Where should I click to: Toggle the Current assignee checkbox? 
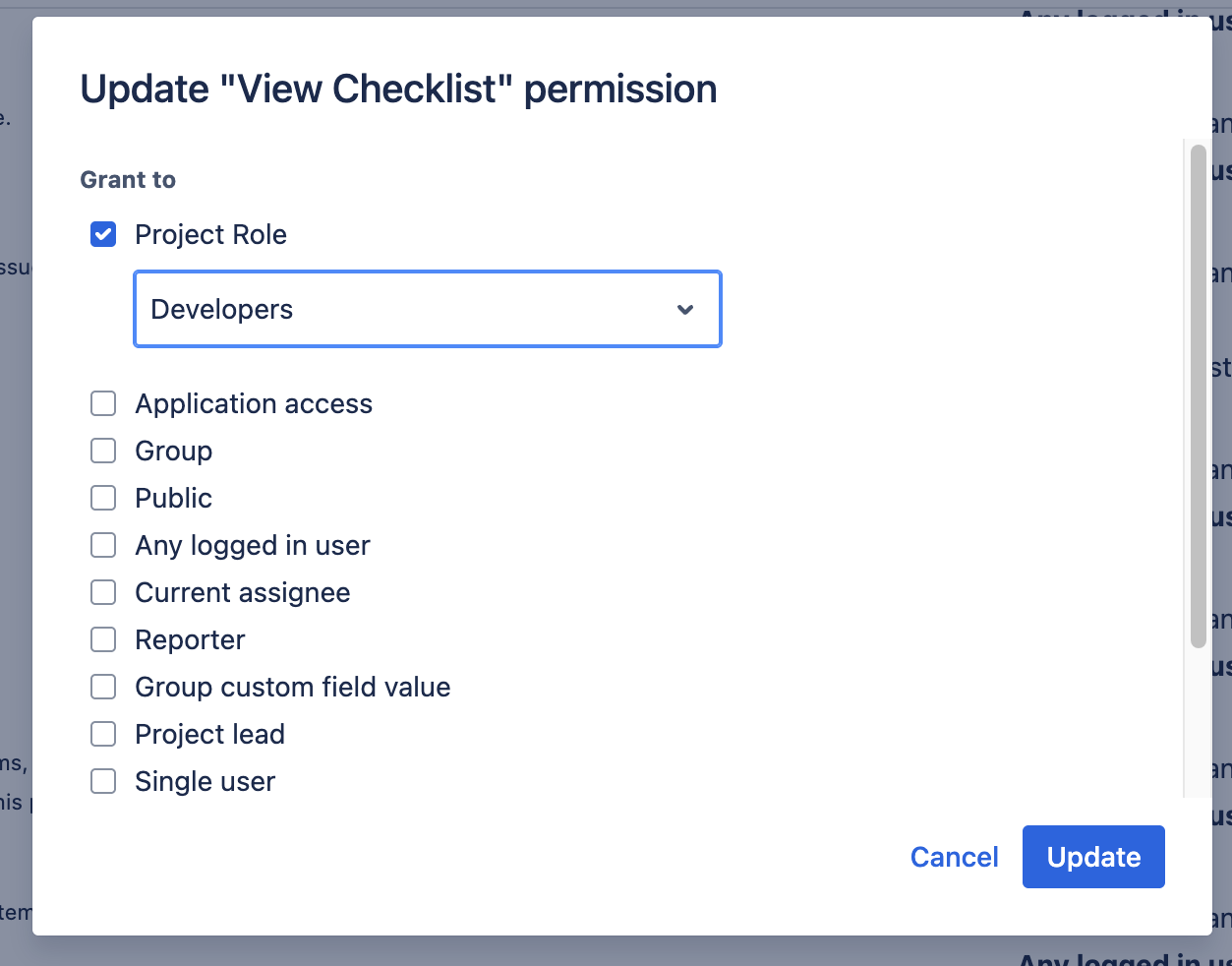[103, 592]
